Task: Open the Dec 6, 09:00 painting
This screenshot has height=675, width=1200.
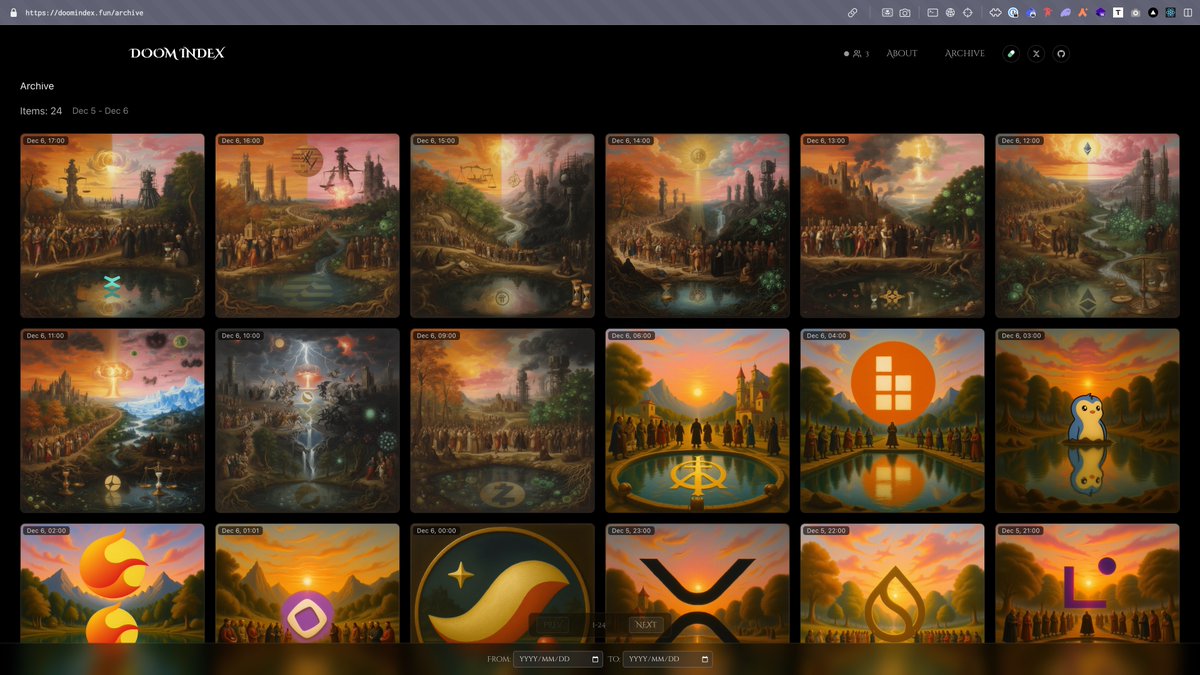Action: tap(502, 421)
